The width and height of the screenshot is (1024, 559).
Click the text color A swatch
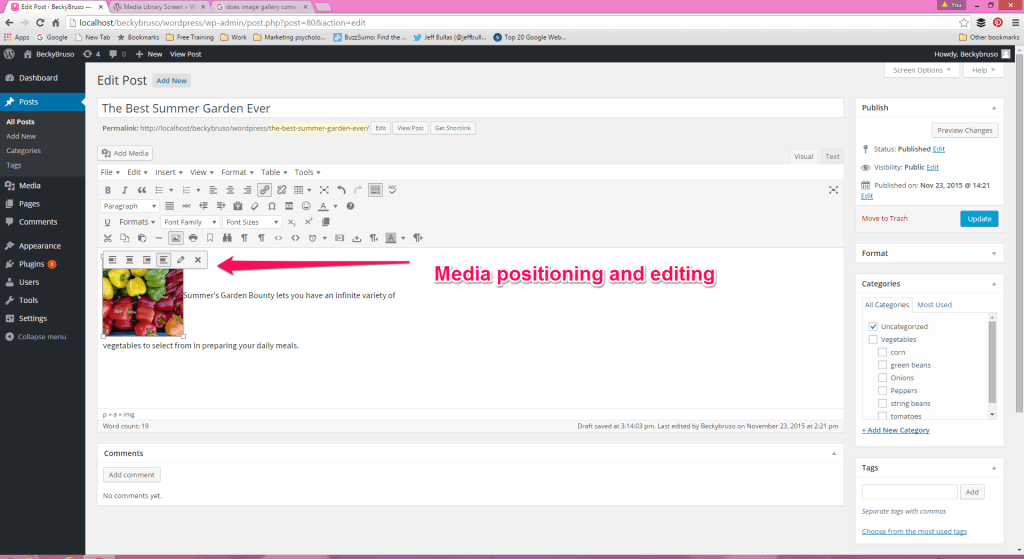pyautogui.click(x=323, y=206)
